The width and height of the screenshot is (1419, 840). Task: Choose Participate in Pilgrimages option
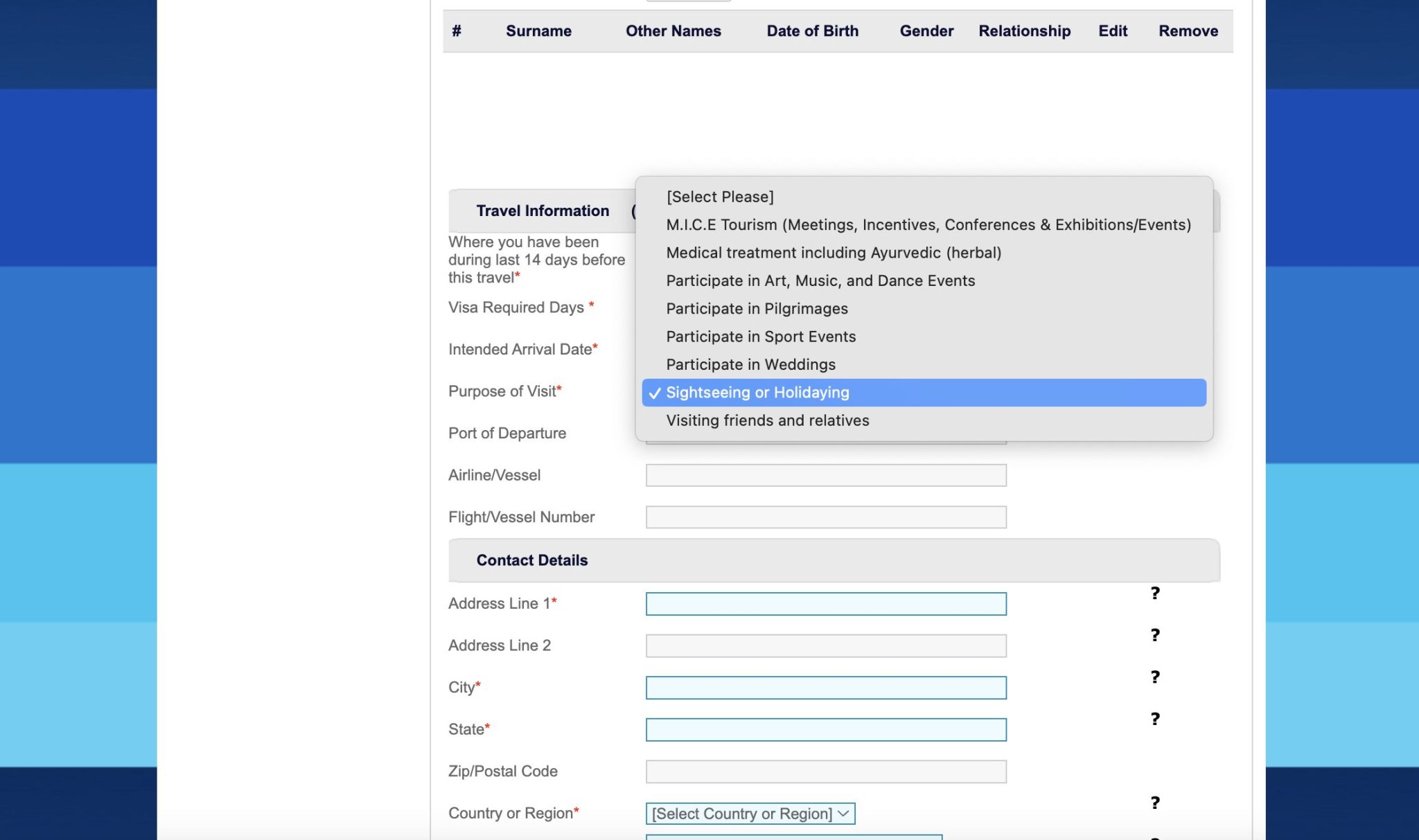924,309
